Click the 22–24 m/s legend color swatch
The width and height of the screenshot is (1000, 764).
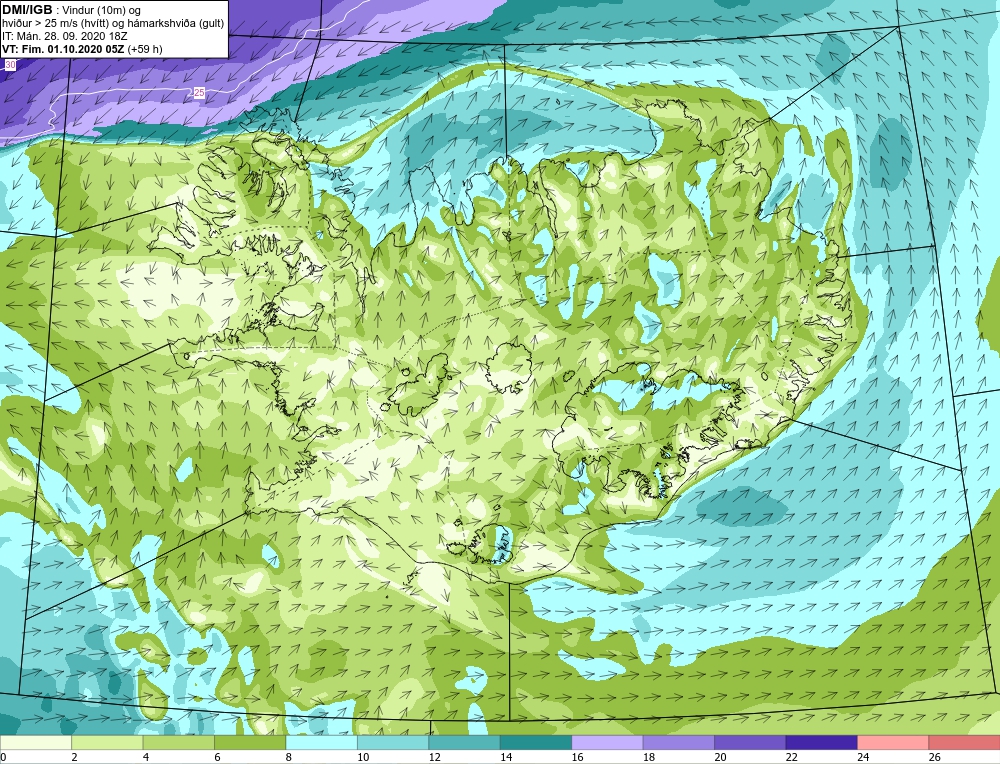point(821,742)
